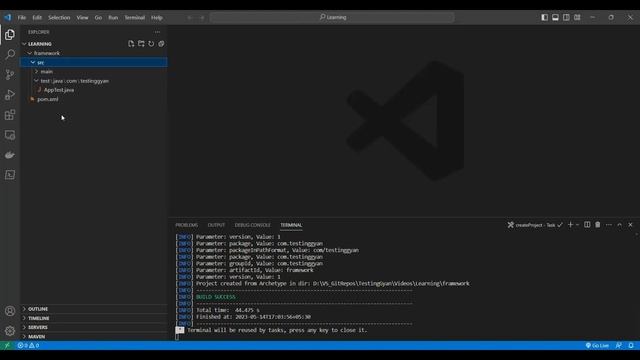Image resolution: width=640 pixels, height=360 pixels.
Task: Open the Docker view
Action: coord(10,155)
